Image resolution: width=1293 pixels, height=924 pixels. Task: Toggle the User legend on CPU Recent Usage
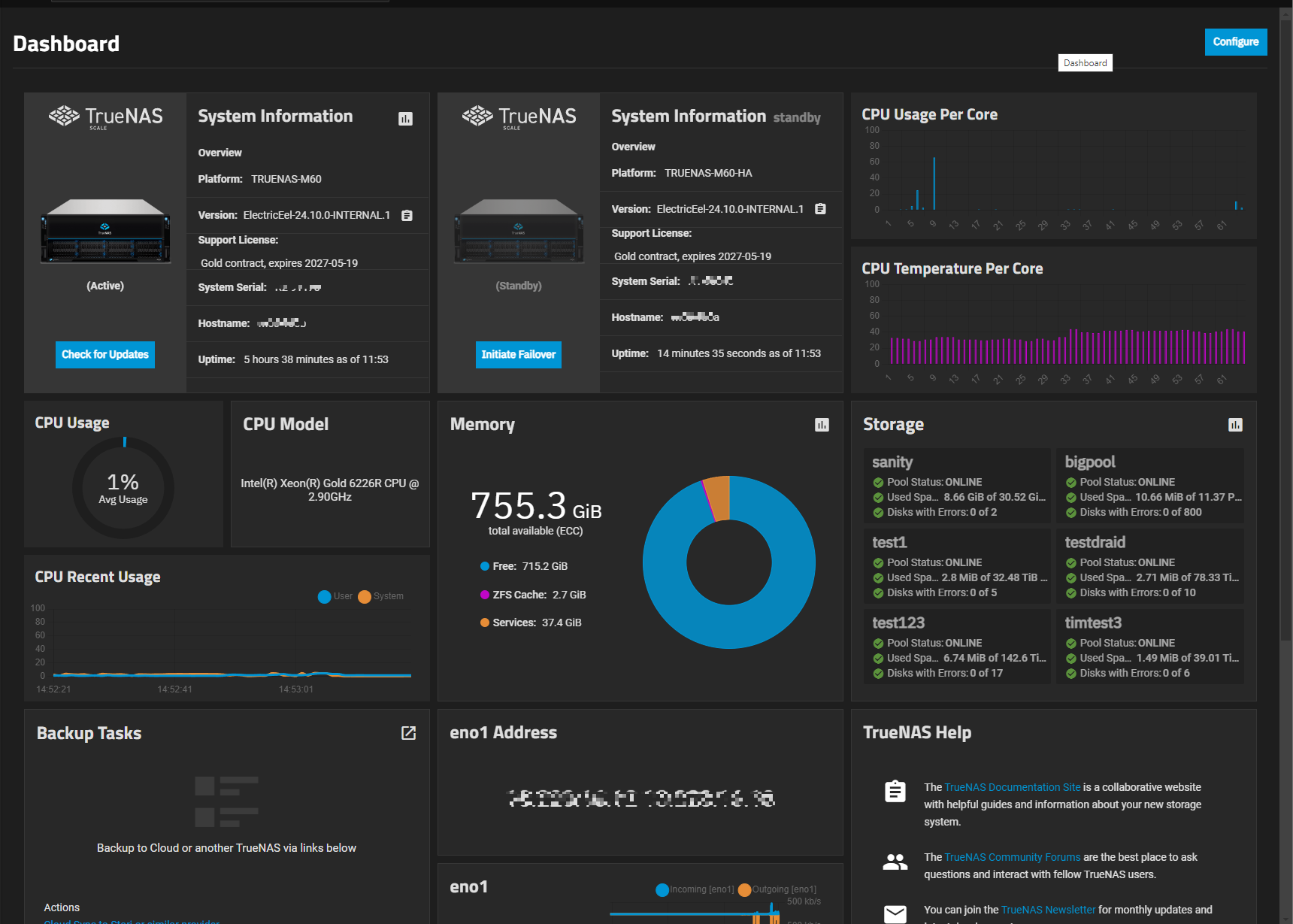pos(335,596)
